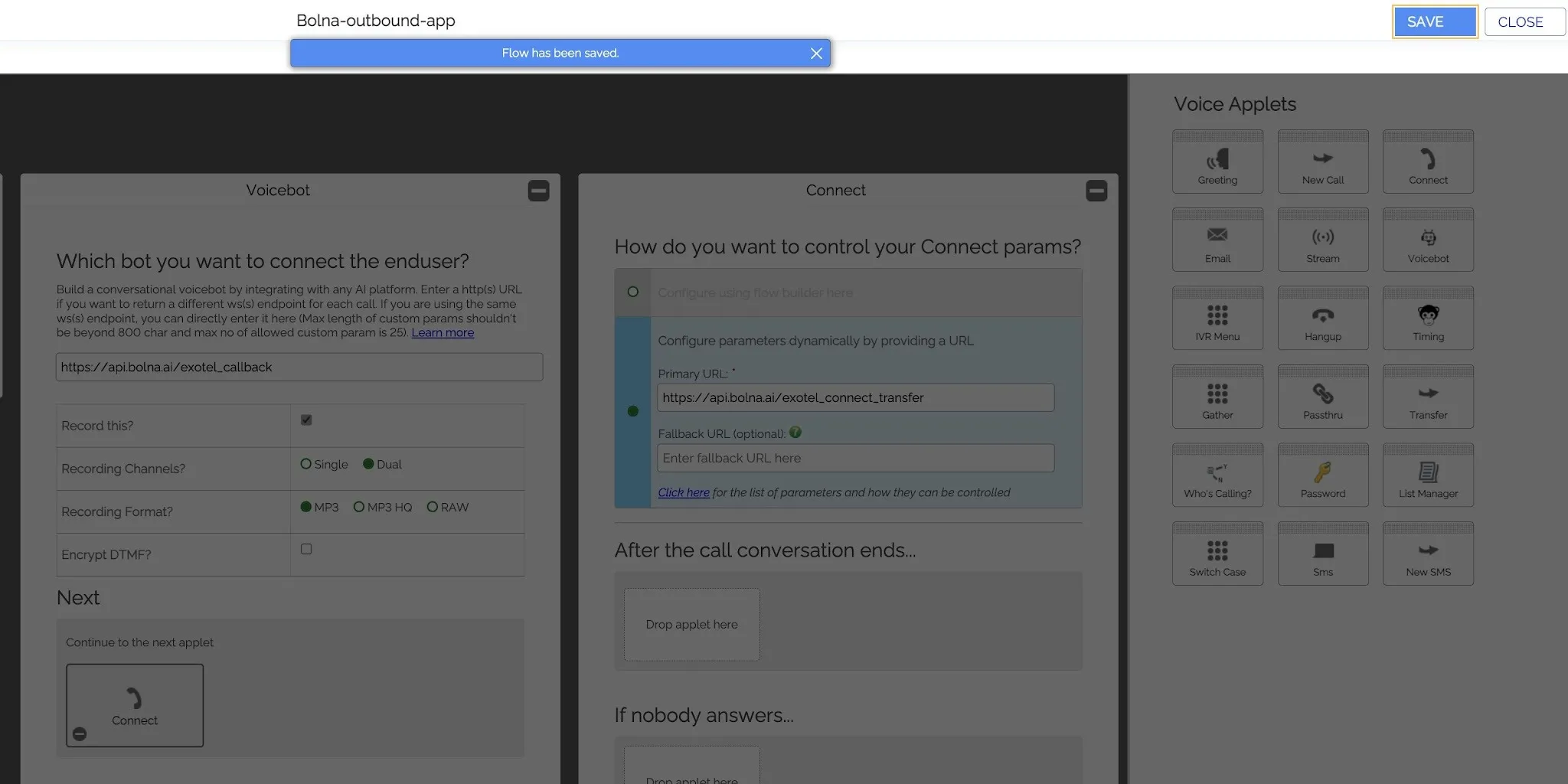The height and width of the screenshot is (784, 1568).
Task: Click the Timing applet
Action: click(x=1428, y=318)
